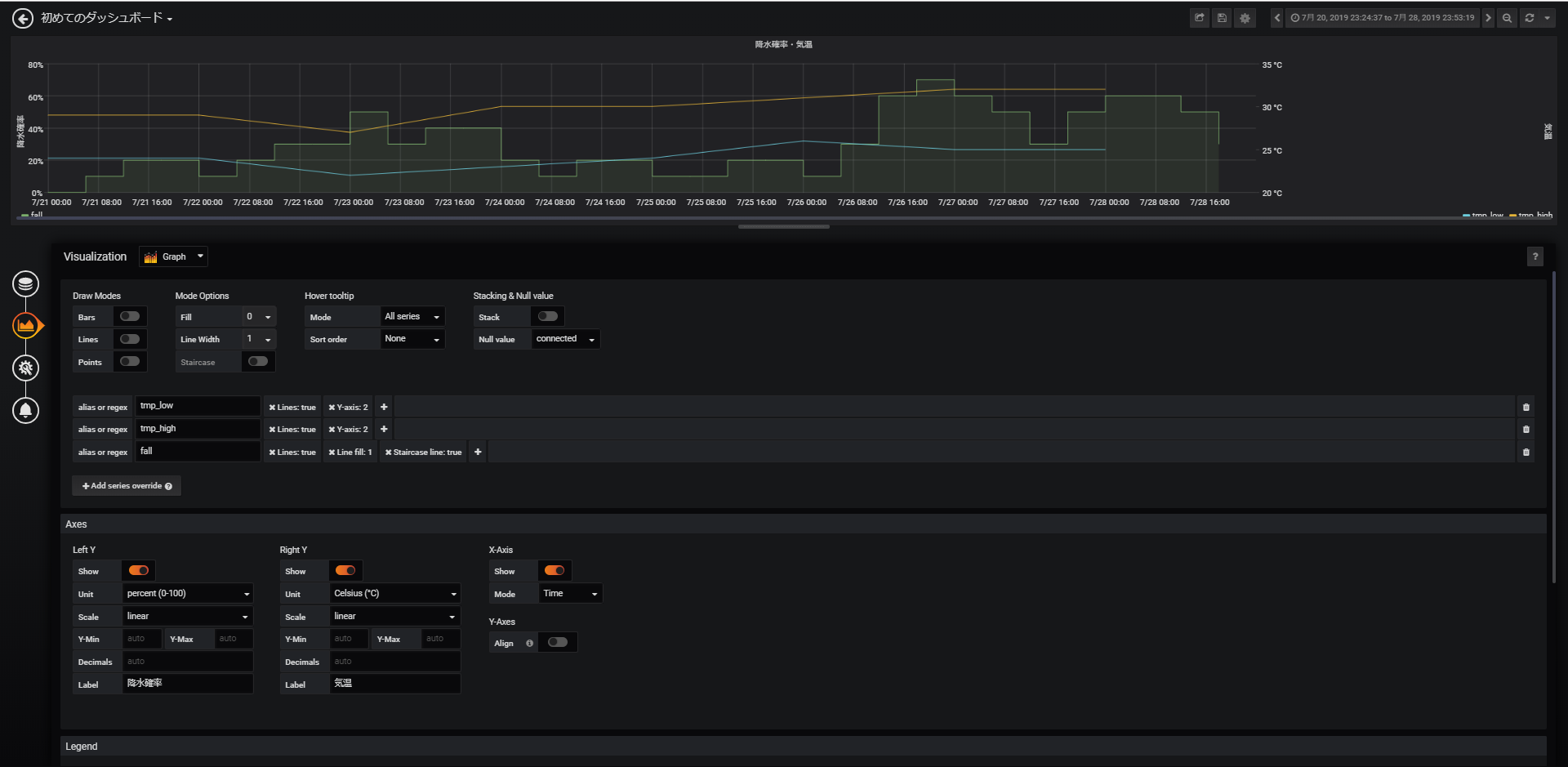
Task: Expand the Left Y Unit dropdown
Action: click(188, 594)
